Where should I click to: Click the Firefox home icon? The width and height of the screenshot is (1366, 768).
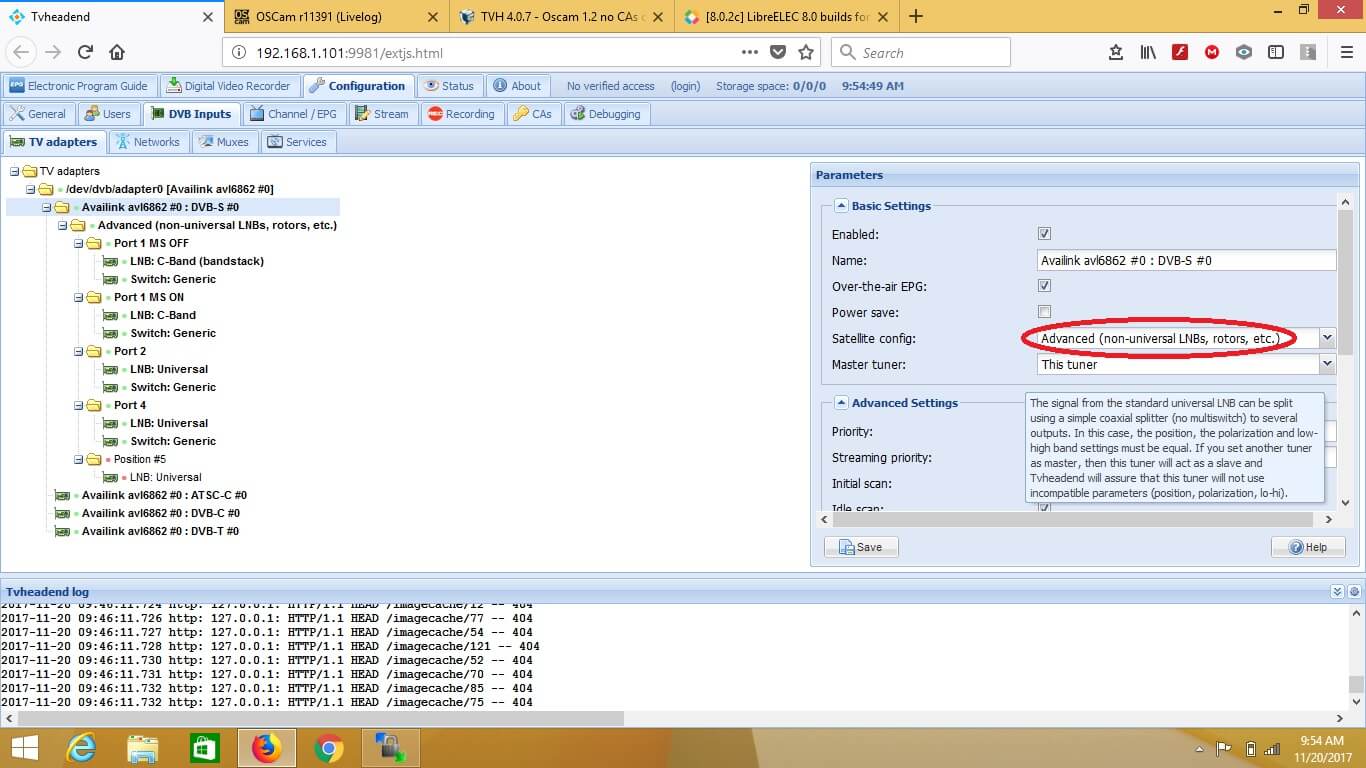point(117,53)
